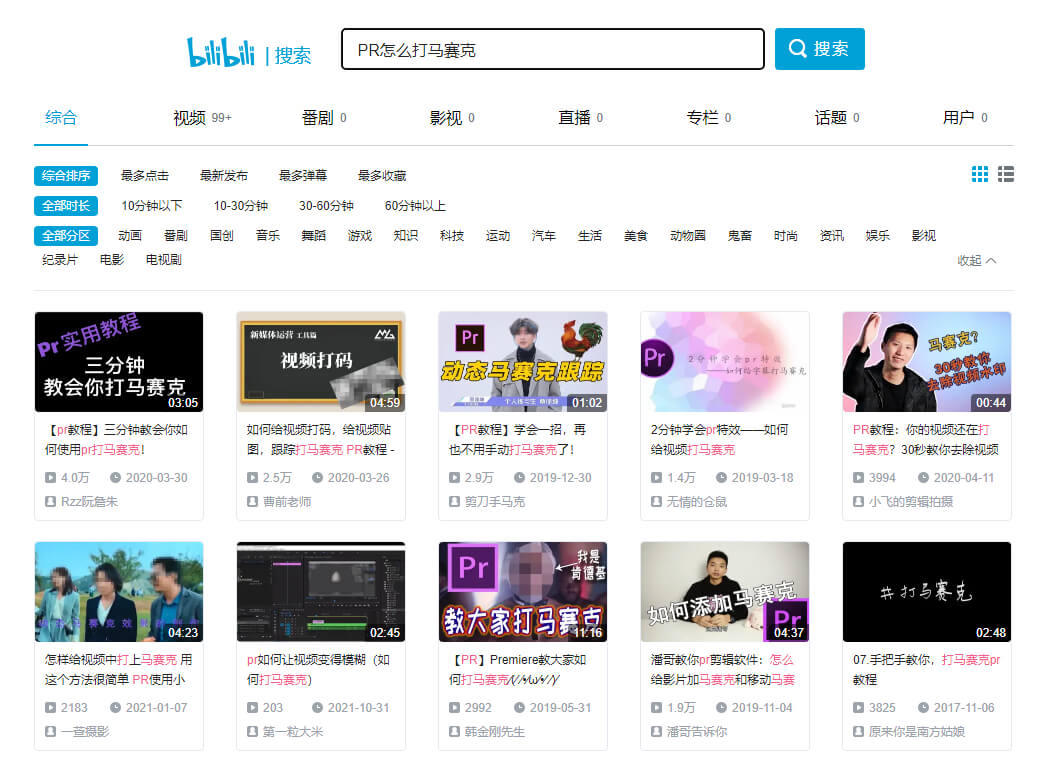This screenshot has height=759, width=1047.
Task: Open thumbnail 如何添加马赛克 04:37
Action: pyautogui.click(x=724, y=592)
